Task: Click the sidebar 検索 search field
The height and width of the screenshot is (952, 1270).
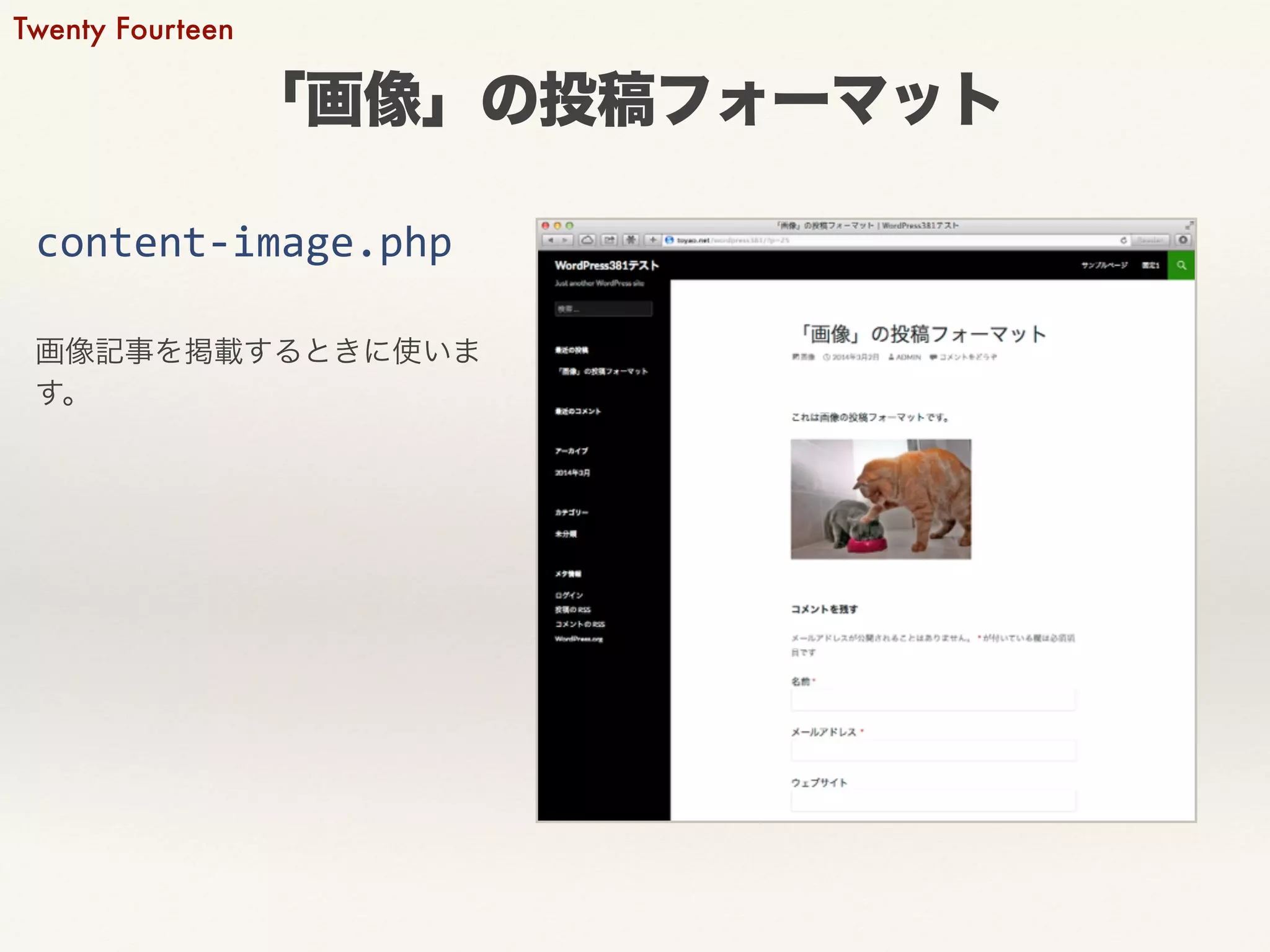Action: point(603,309)
